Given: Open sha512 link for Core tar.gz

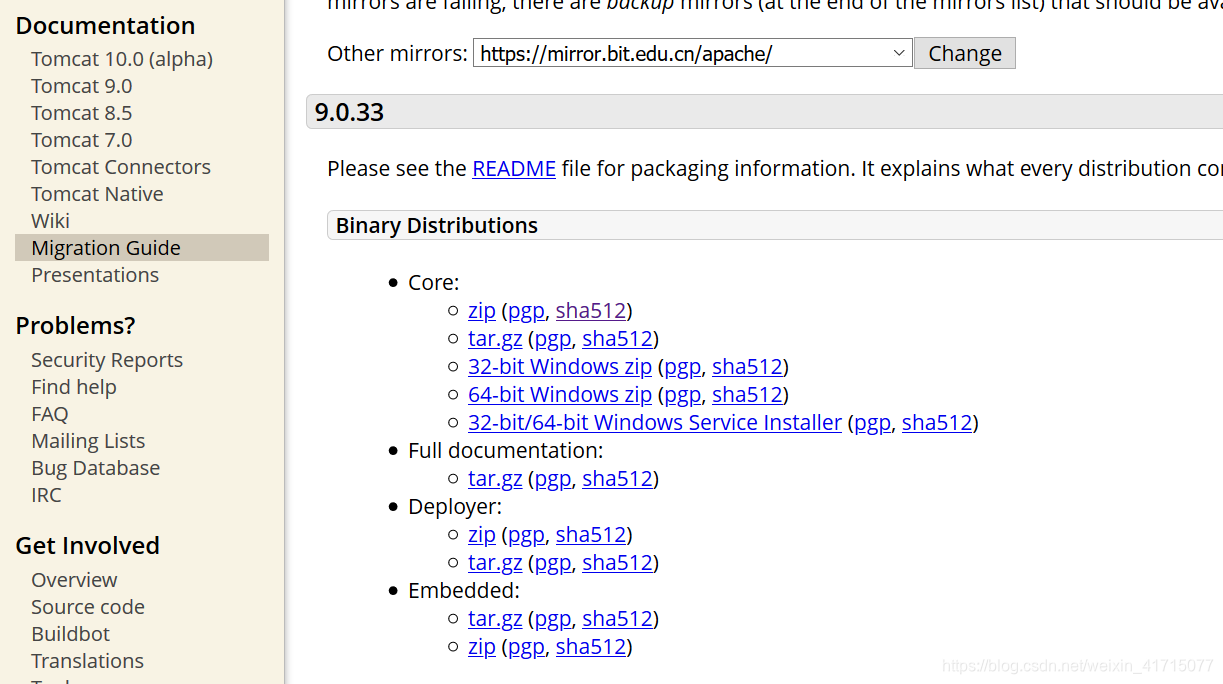Looking at the screenshot, I should 618,339.
